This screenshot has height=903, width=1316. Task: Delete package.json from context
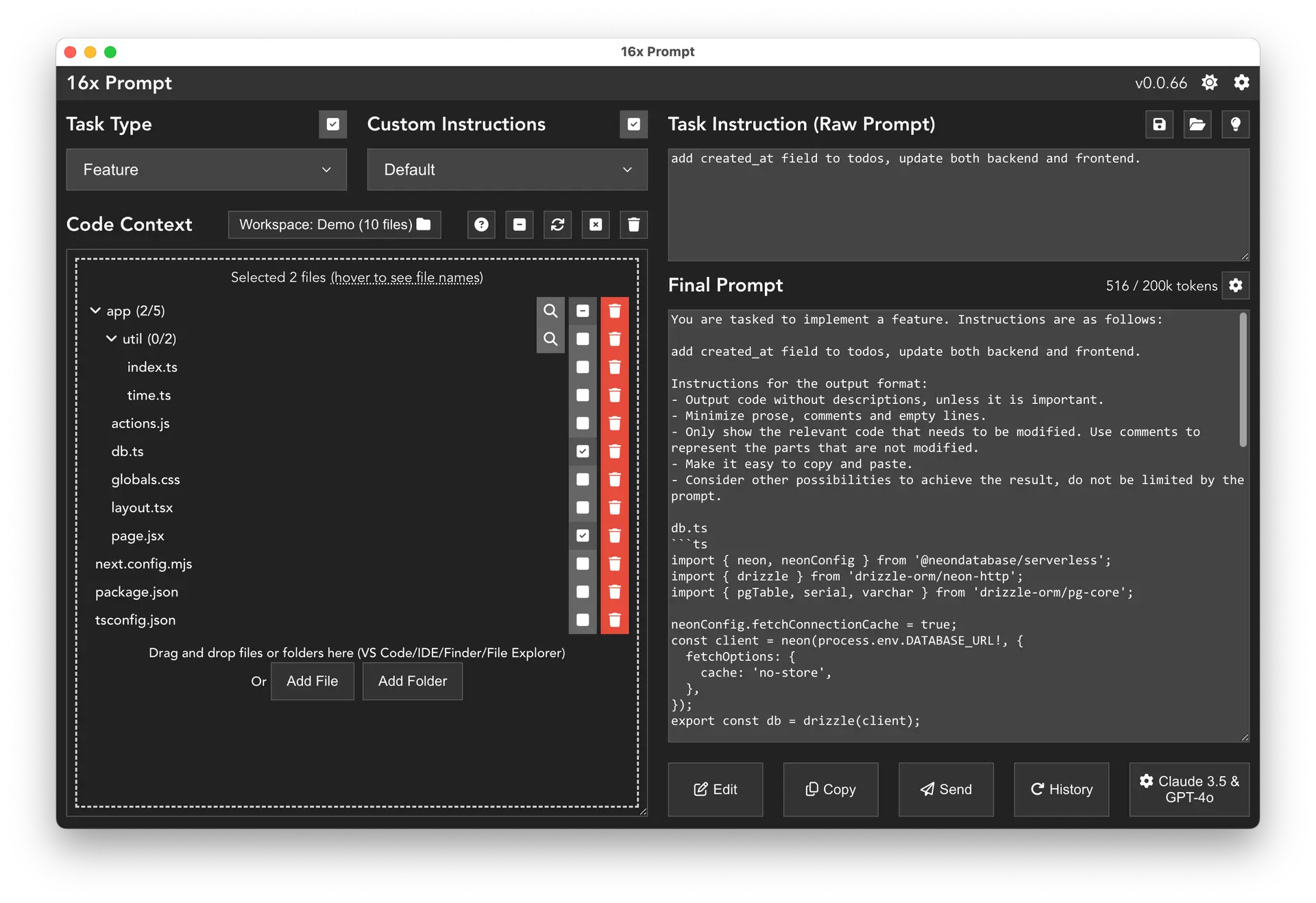tap(615, 592)
